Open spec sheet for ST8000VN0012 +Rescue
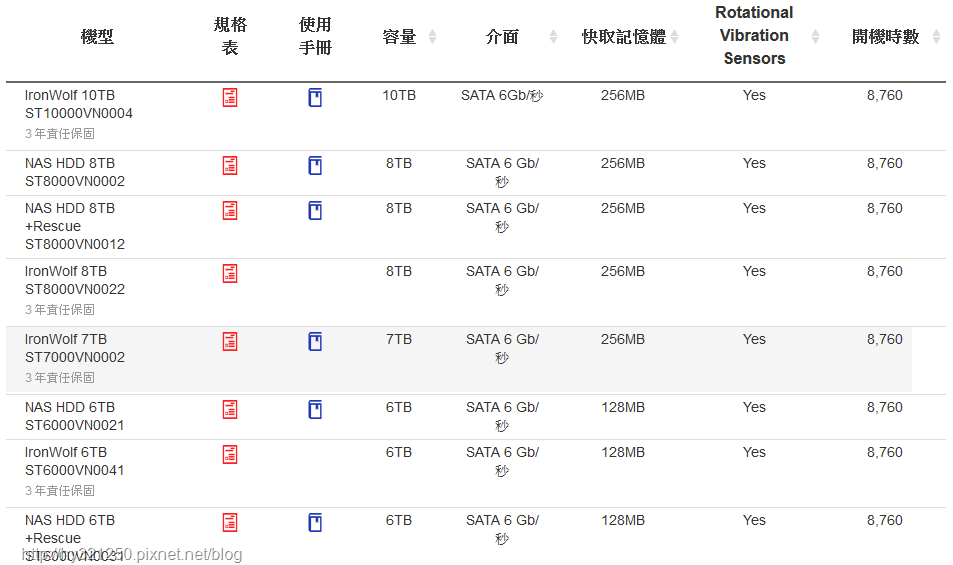This screenshot has width=953, height=565. [x=230, y=210]
